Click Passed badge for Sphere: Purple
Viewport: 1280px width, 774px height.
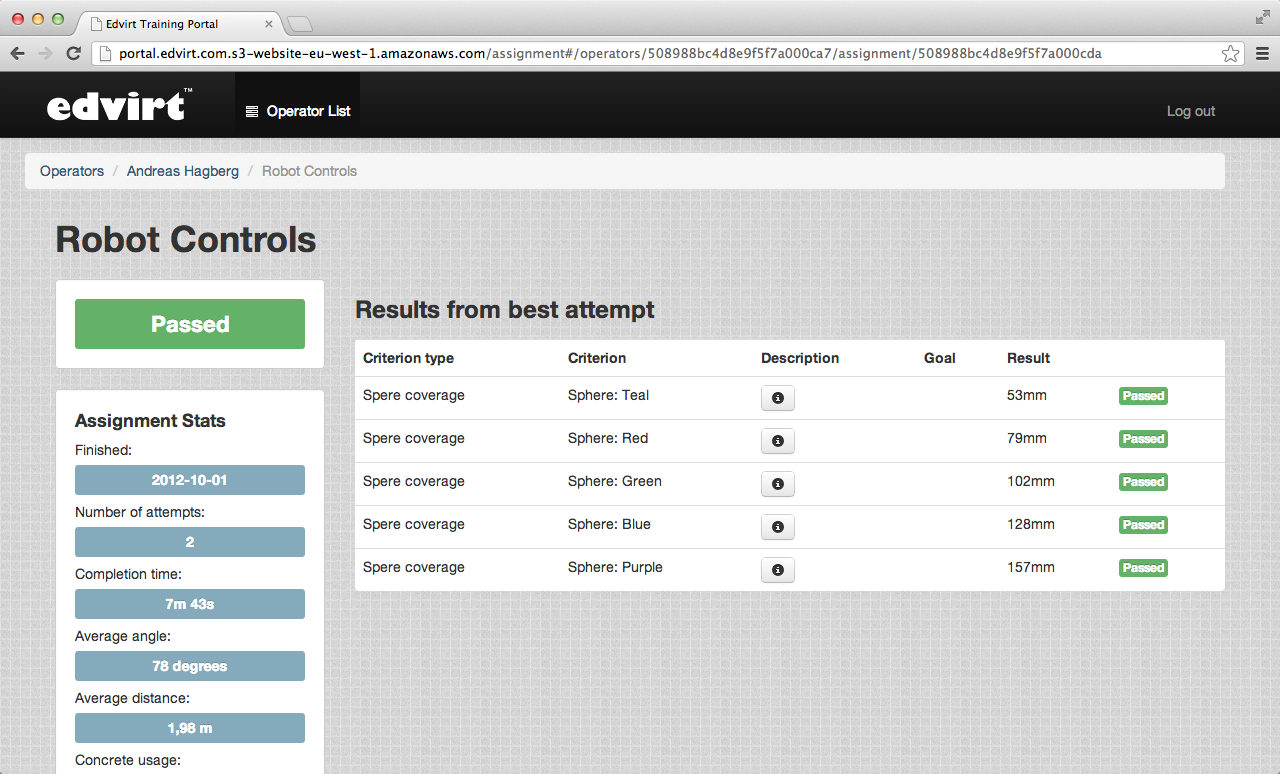[x=1143, y=568]
